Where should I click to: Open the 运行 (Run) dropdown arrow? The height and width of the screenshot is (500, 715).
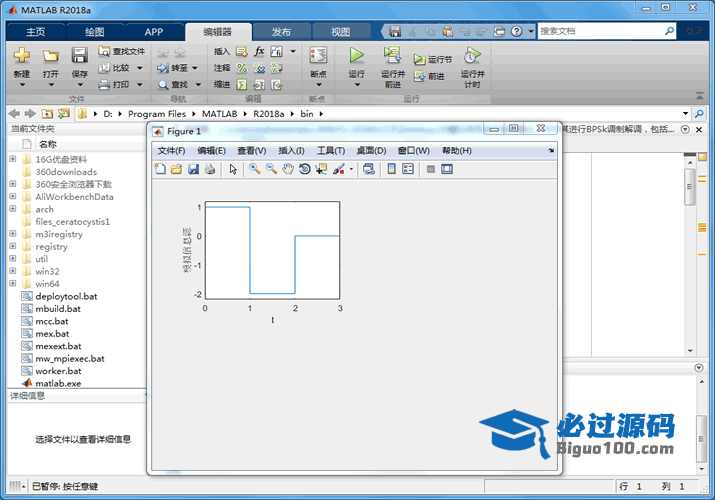point(357,85)
